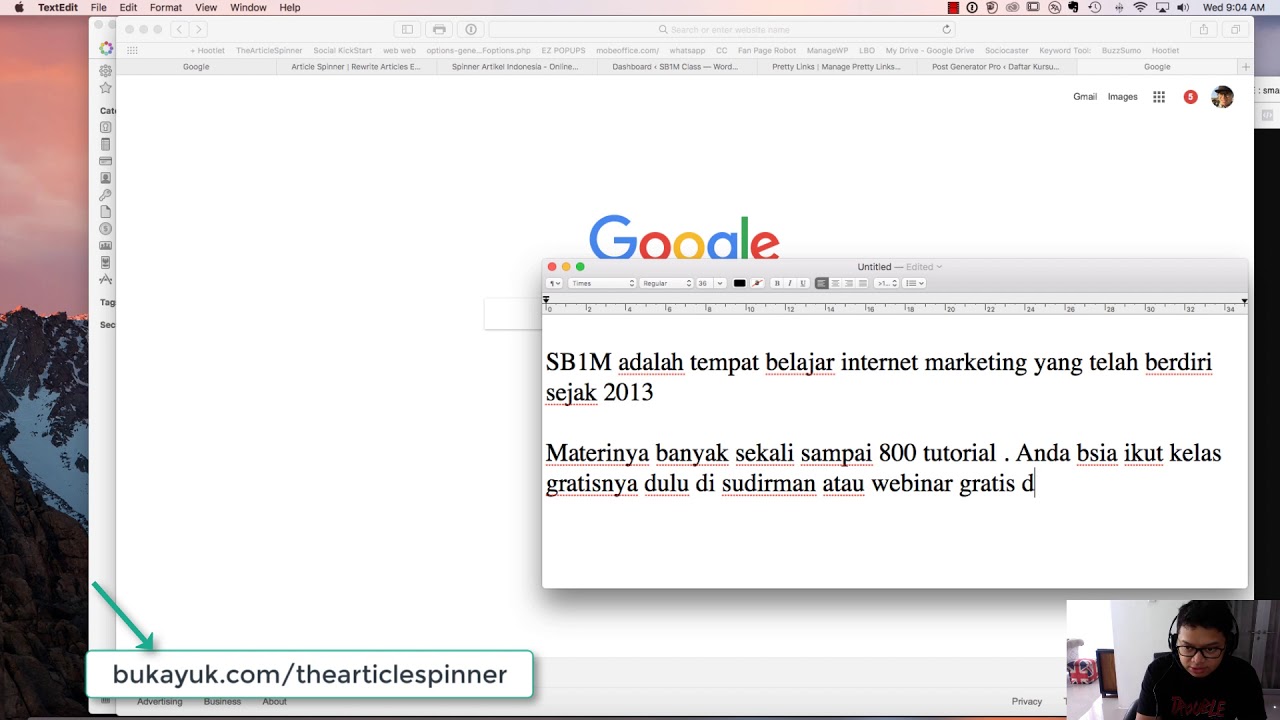Switch to Dashboard SB1M Class tab

tap(675, 67)
